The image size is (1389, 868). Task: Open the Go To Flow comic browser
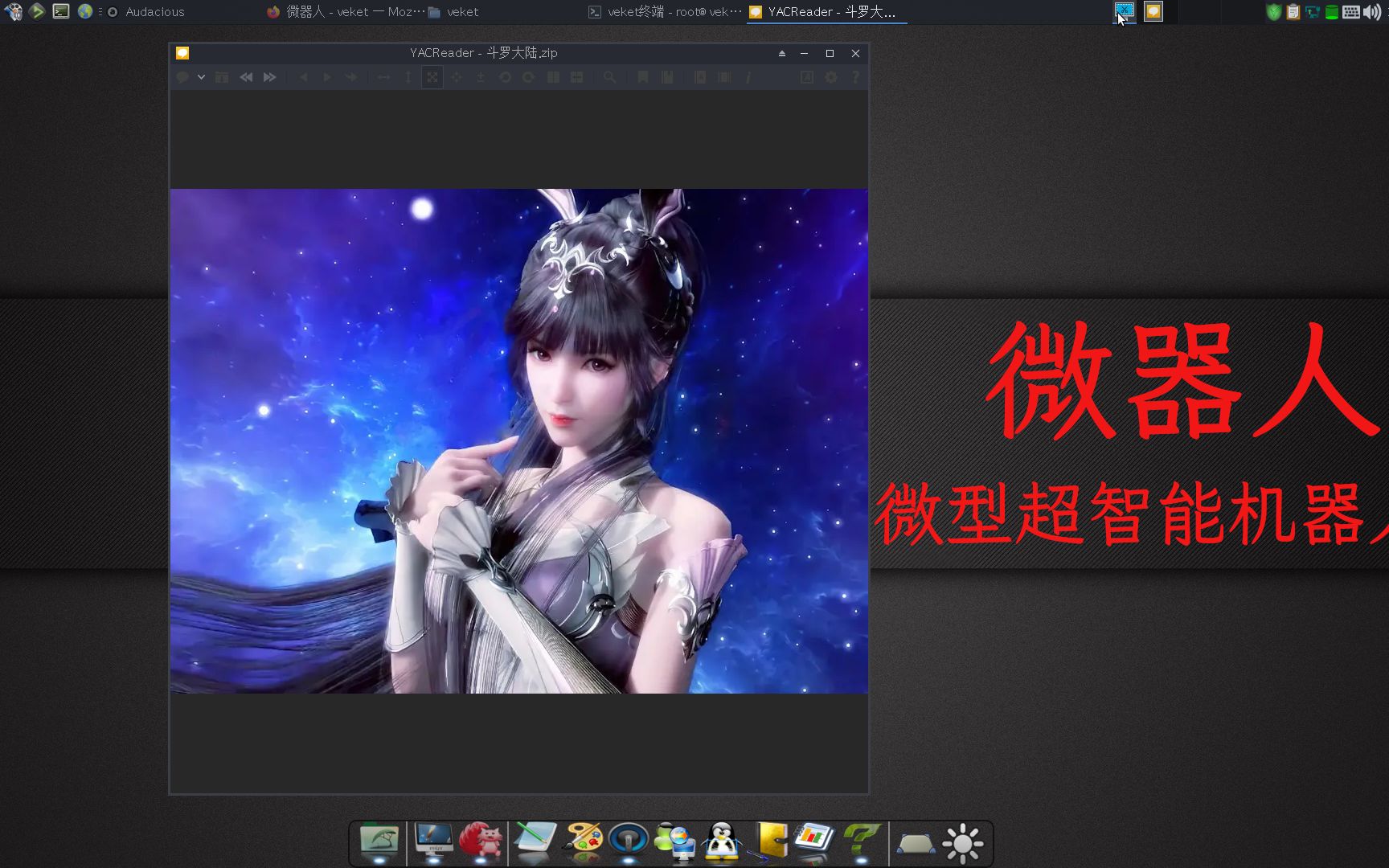click(222, 77)
